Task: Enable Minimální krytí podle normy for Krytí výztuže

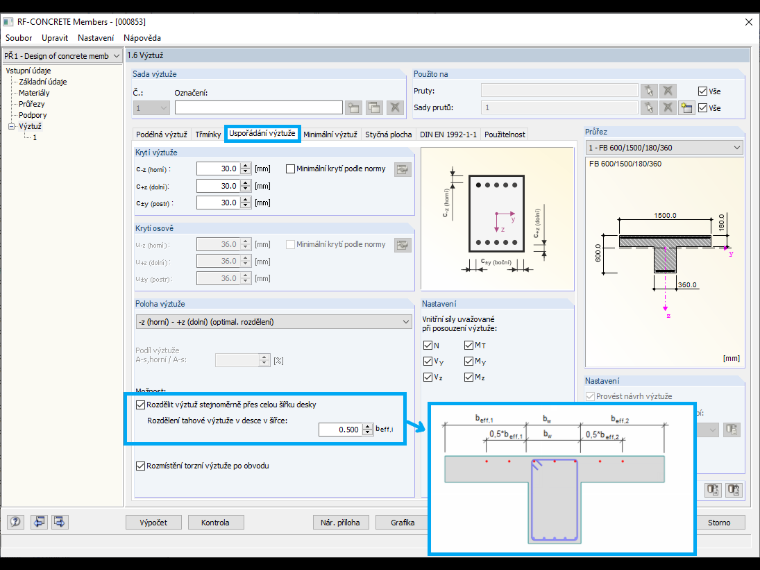Action: pyautogui.click(x=290, y=169)
